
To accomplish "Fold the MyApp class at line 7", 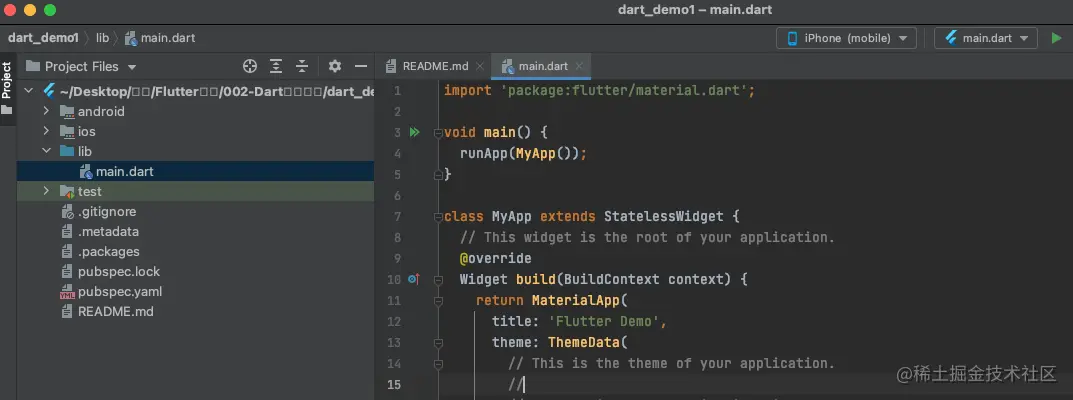I will [438, 217].
